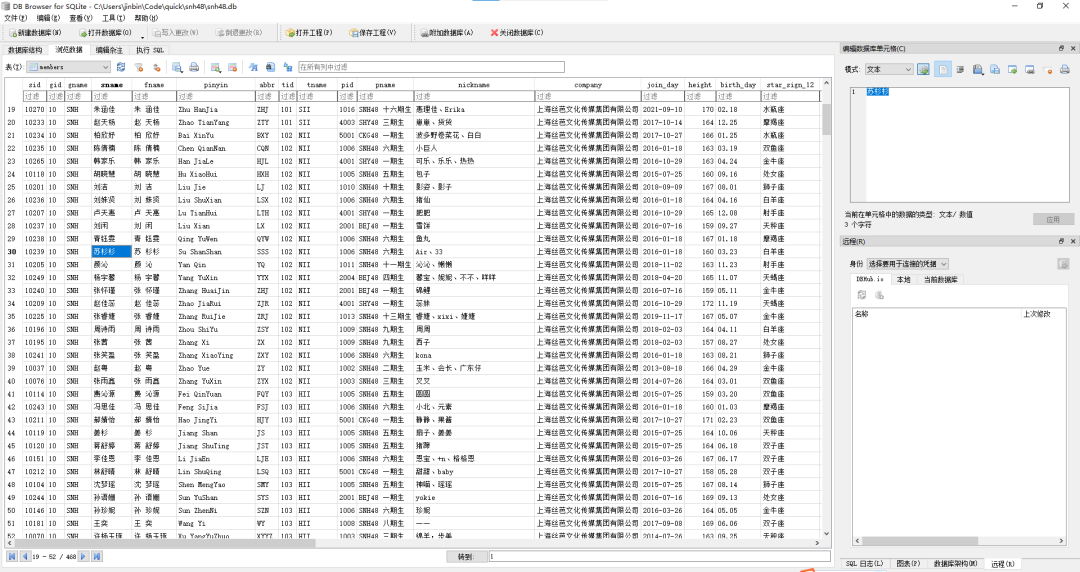Click the 关闭数据库(C) button
This screenshot has width=1080, height=572.
(518, 33)
